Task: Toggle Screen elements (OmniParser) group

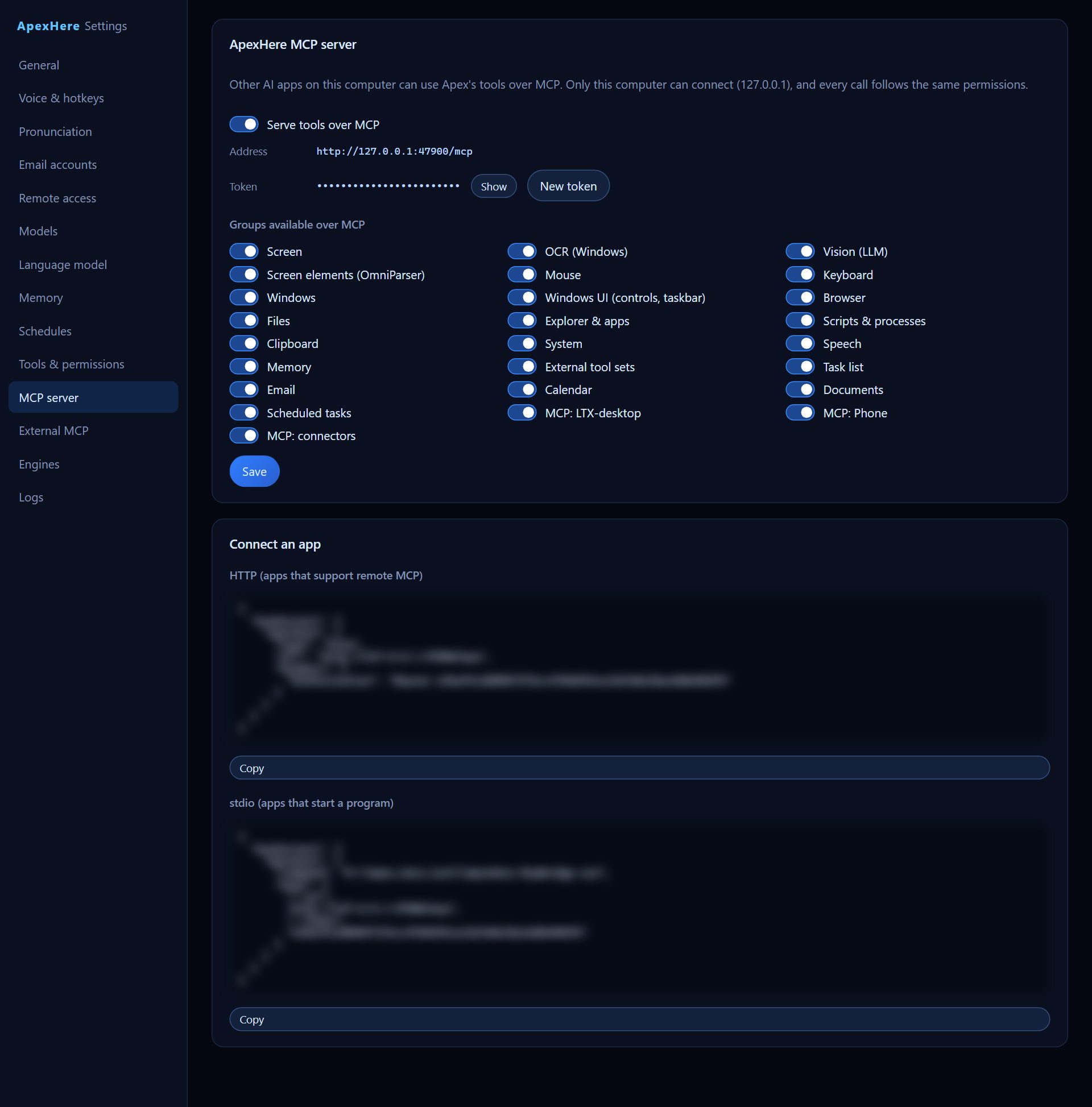Action: pyautogui.click(x=243, y=275)
